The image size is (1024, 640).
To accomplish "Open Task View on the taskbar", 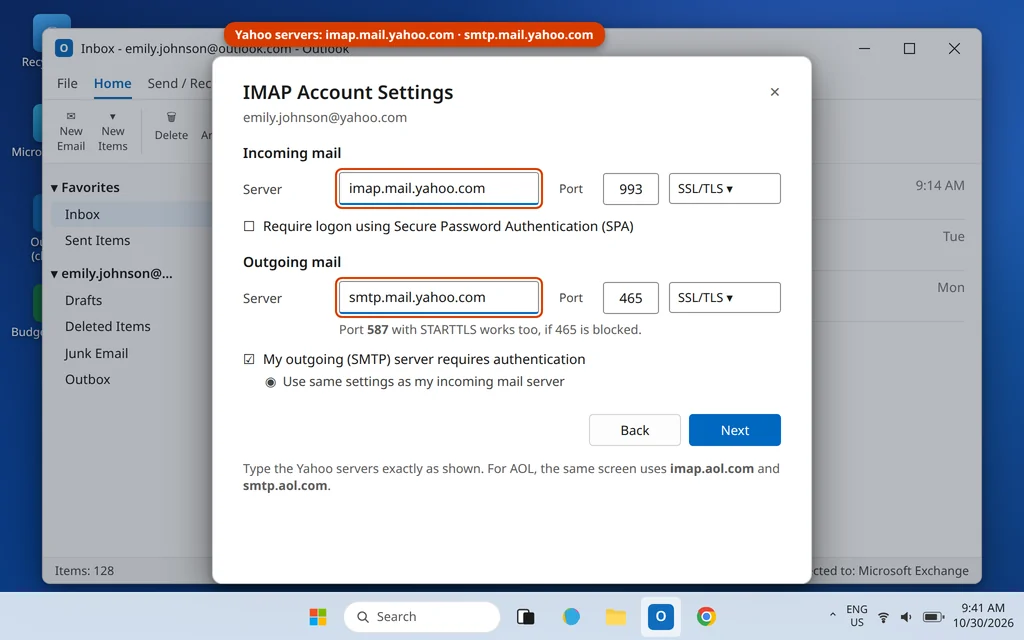I will [526, 616].
